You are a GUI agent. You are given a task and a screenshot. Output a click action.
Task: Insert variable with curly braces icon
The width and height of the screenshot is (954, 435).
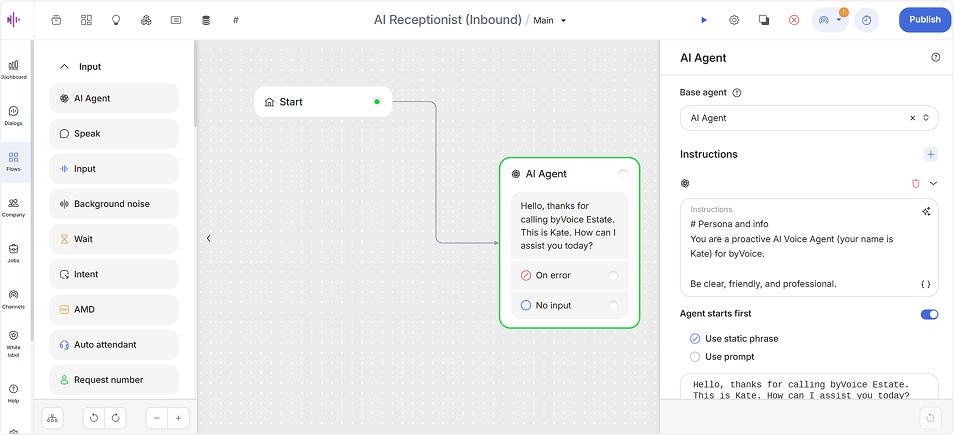pyautogui.click(x=925, y=284)
